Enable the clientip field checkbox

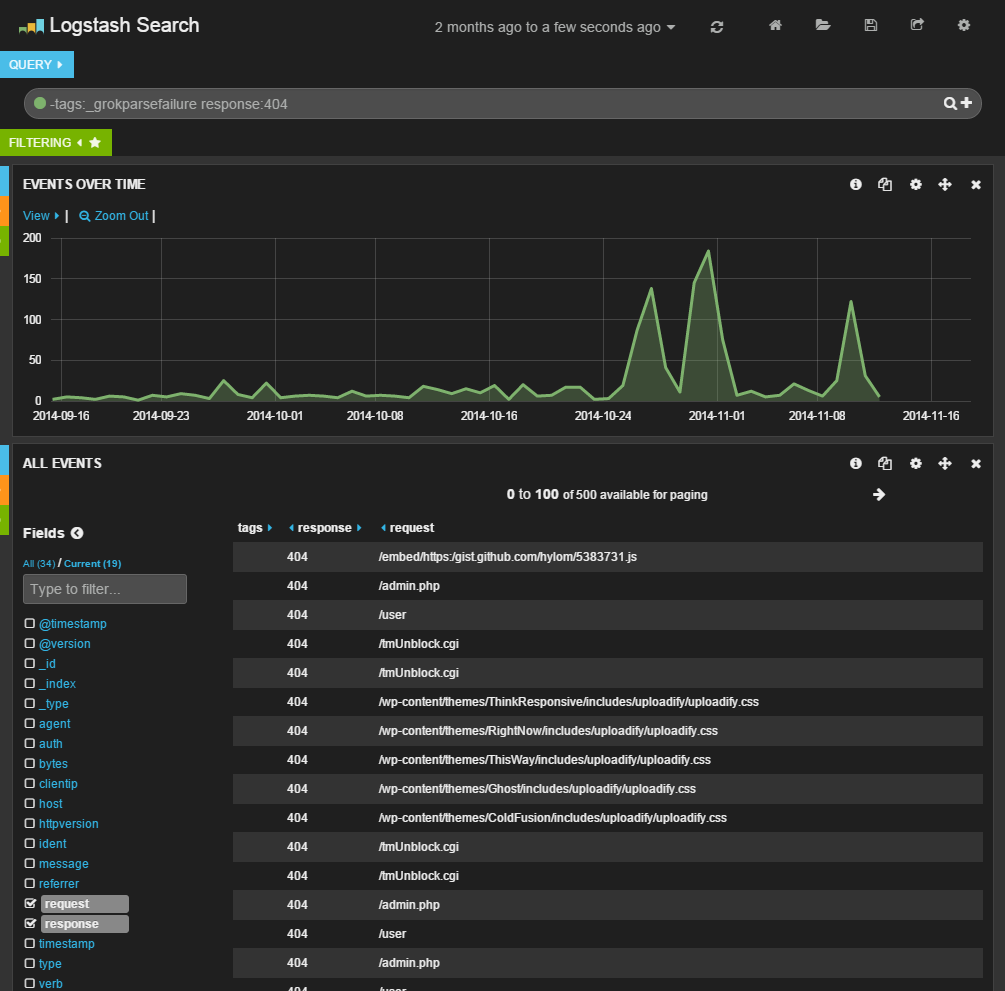tap(30, 784)
